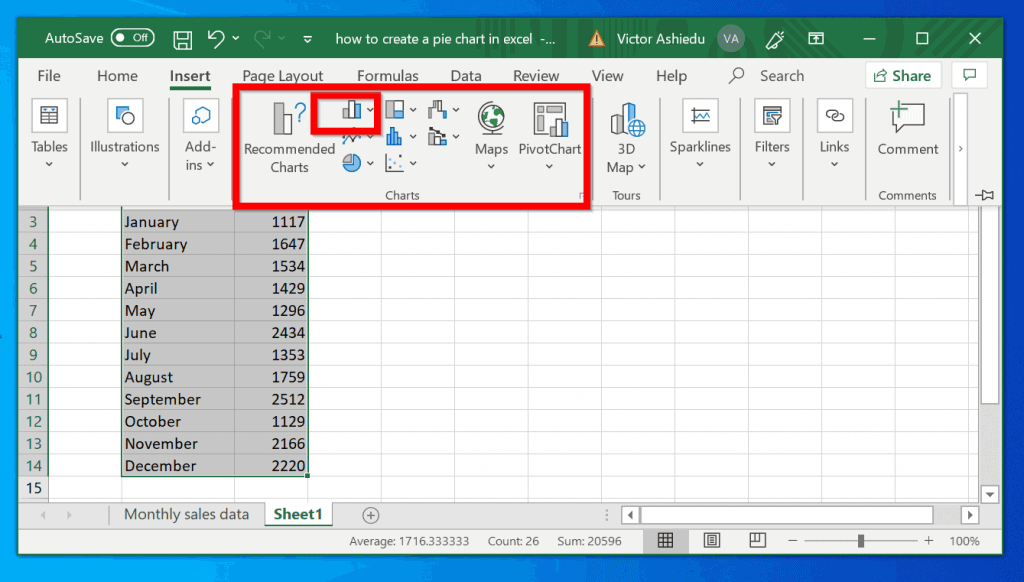Select row header 10
Viewport: 1024px width, 582px height.
click(33, 377)
